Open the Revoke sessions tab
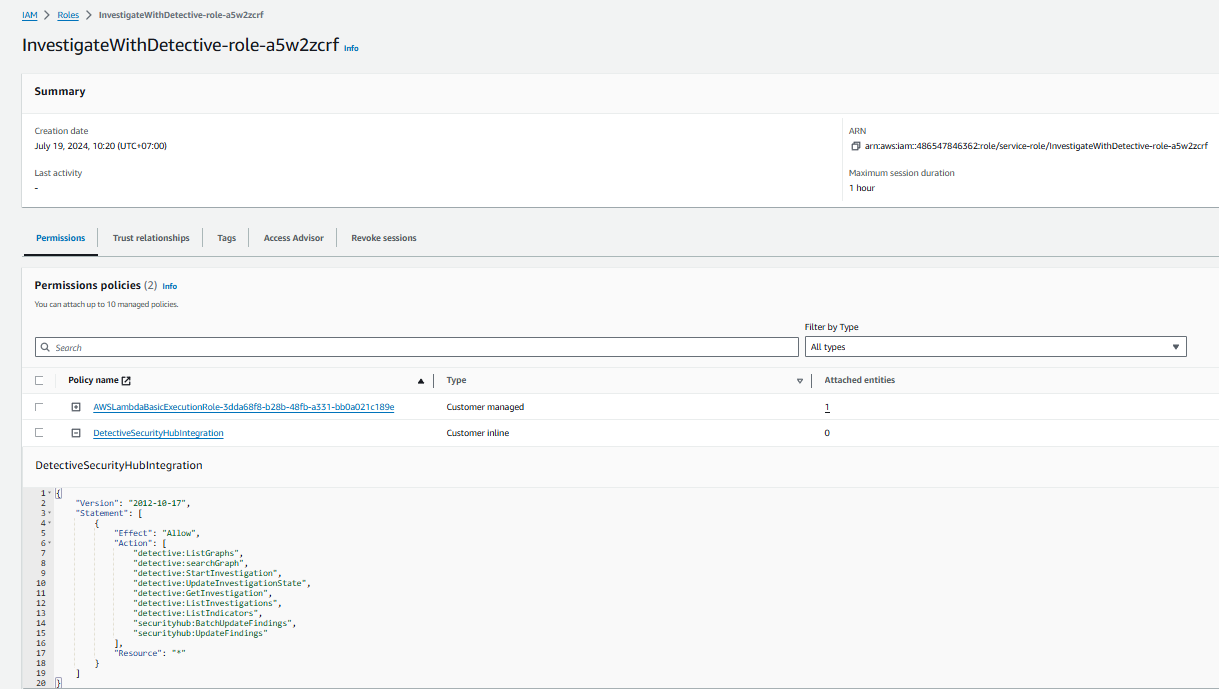 coord(384,238)
